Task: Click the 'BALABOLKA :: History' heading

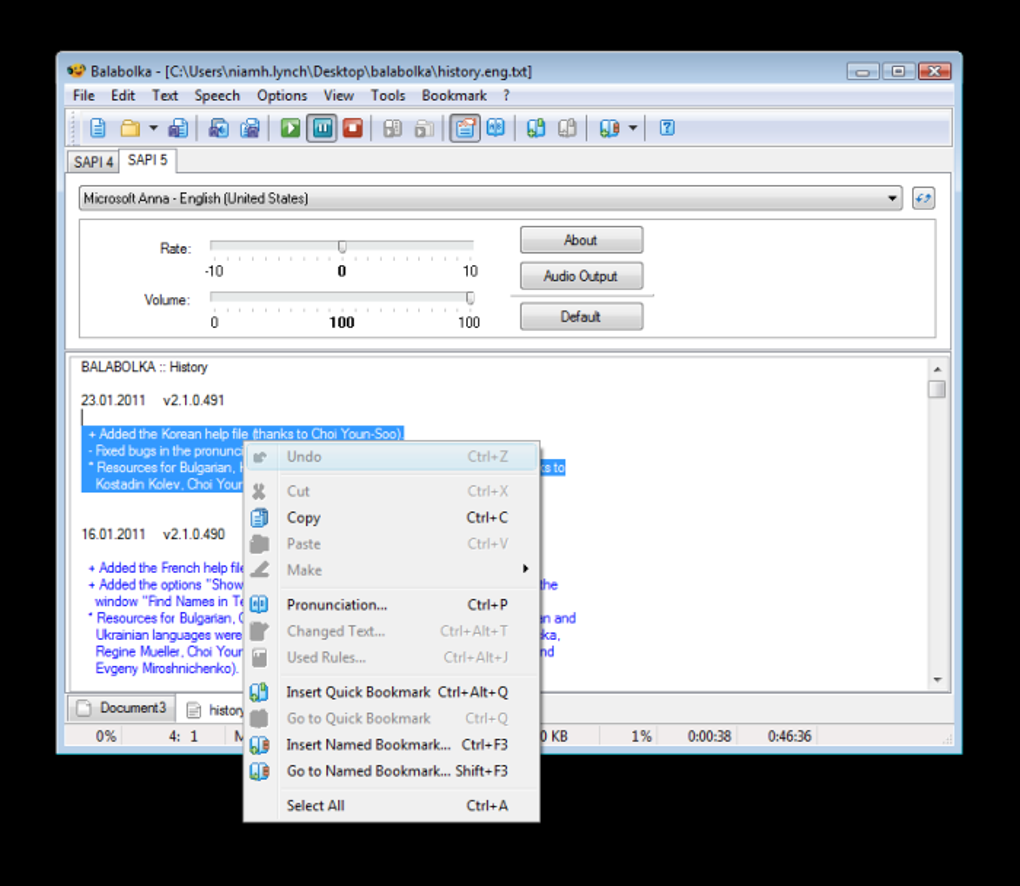Action: click(x=144, y=367)
